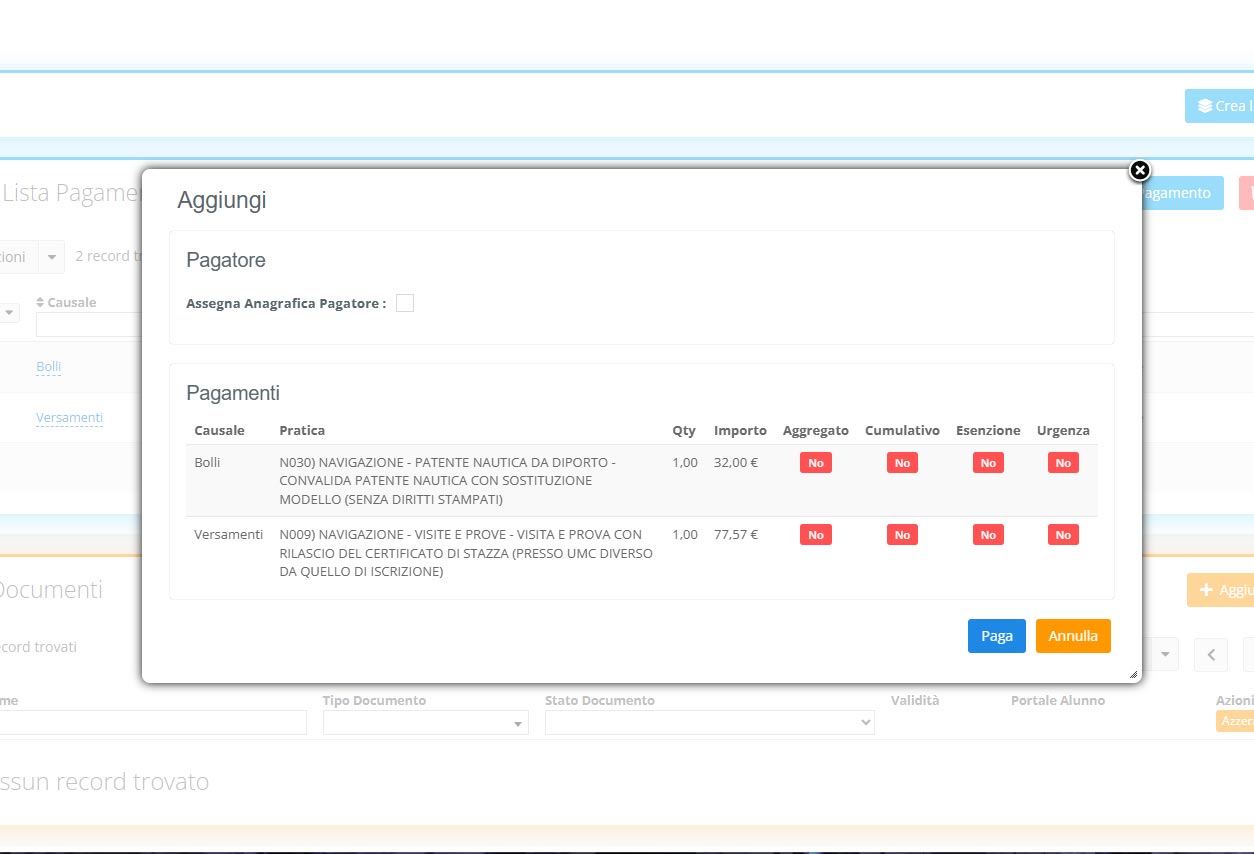Toggle the Cumulativo No badge for Versamenti
Screen dimensions: 1254x854
(902, 535)
